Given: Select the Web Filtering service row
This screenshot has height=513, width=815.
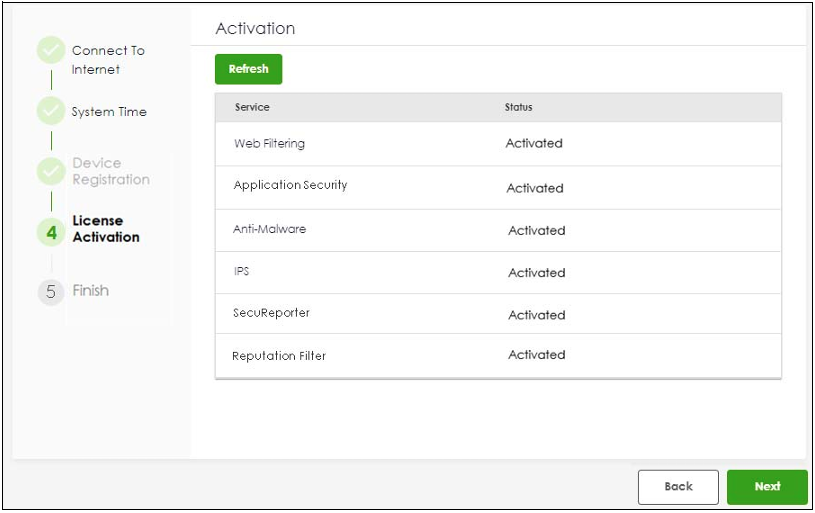Looking at the screenshot, I should click(x=498, y=144).
